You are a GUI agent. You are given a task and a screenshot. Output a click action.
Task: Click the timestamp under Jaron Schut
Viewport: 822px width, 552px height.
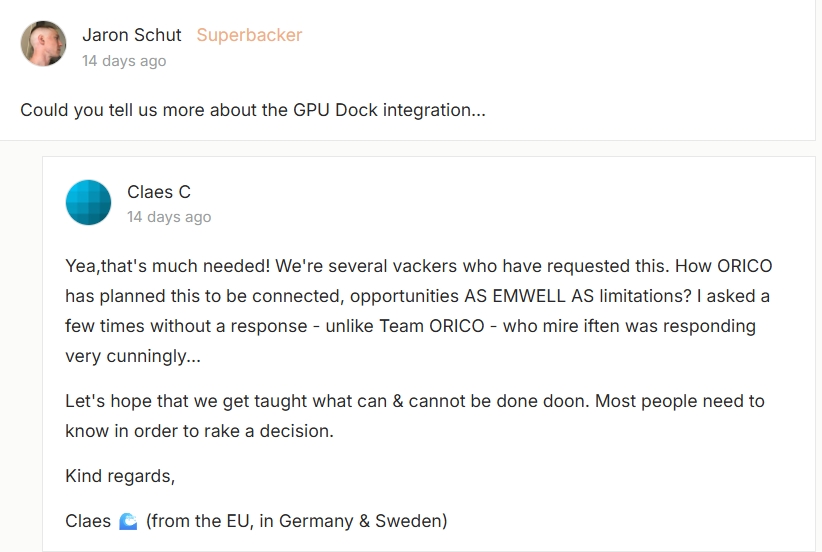point(124,61)
